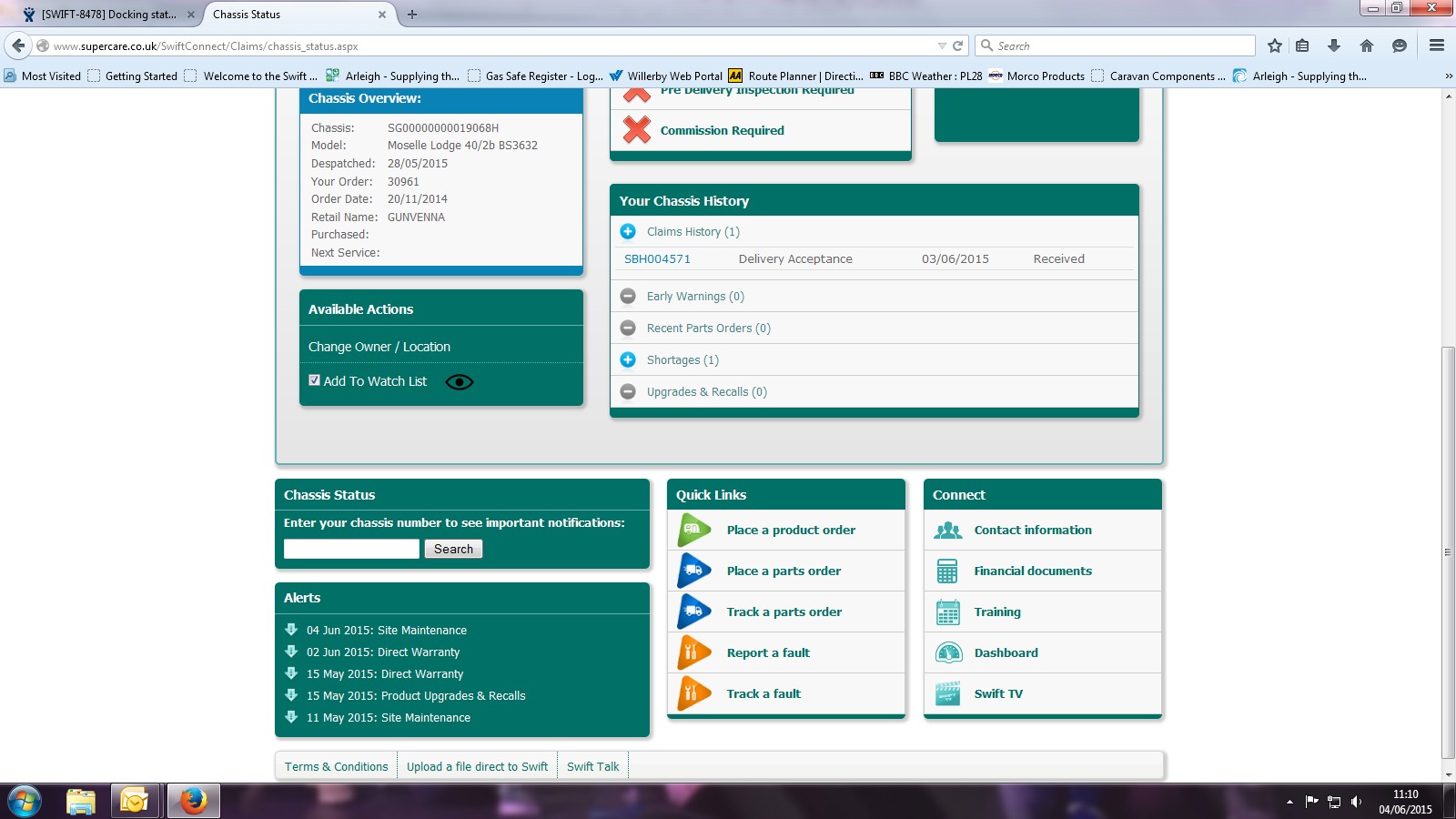Open the bookmarks list icon

1302,45
